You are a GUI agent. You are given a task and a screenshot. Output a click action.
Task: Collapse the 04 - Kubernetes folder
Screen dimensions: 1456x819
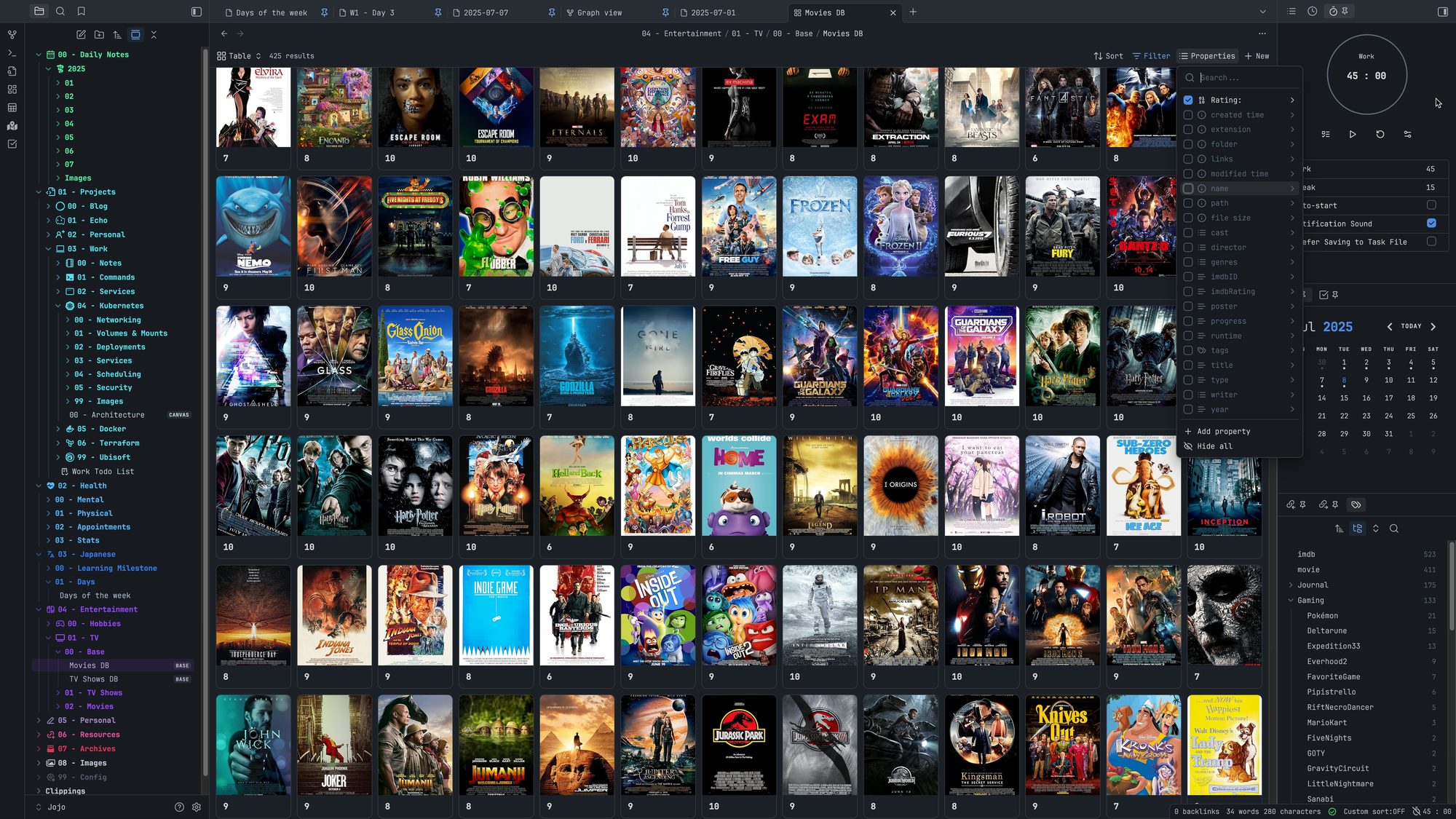click(58, 306)
